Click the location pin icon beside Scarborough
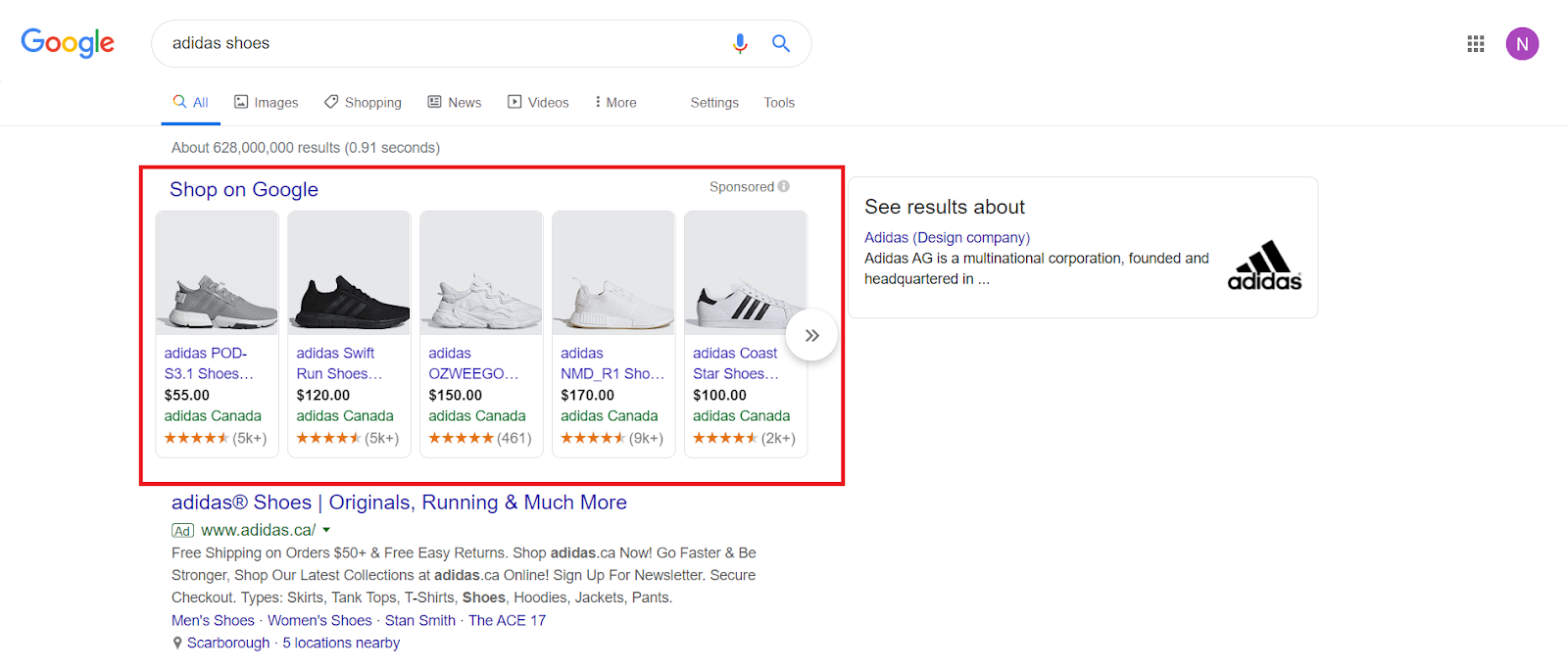The image size is (1568, 671). point(177,644)
